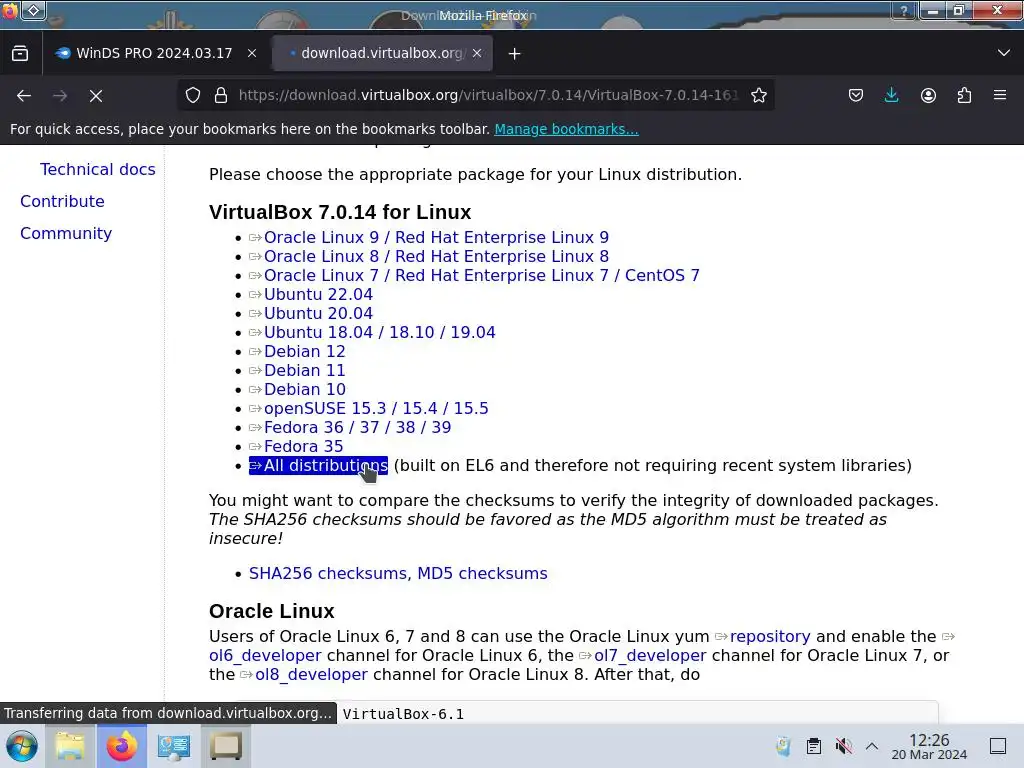Open clock showing 12:26
The width and height of the screenshot is (1024, 768).
click(x=929, y=746)
